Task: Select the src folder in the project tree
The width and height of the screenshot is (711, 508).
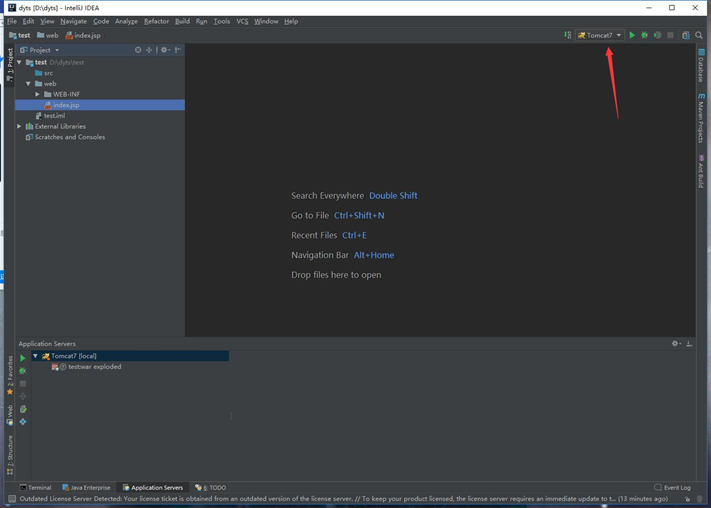Action: point(44,73)
